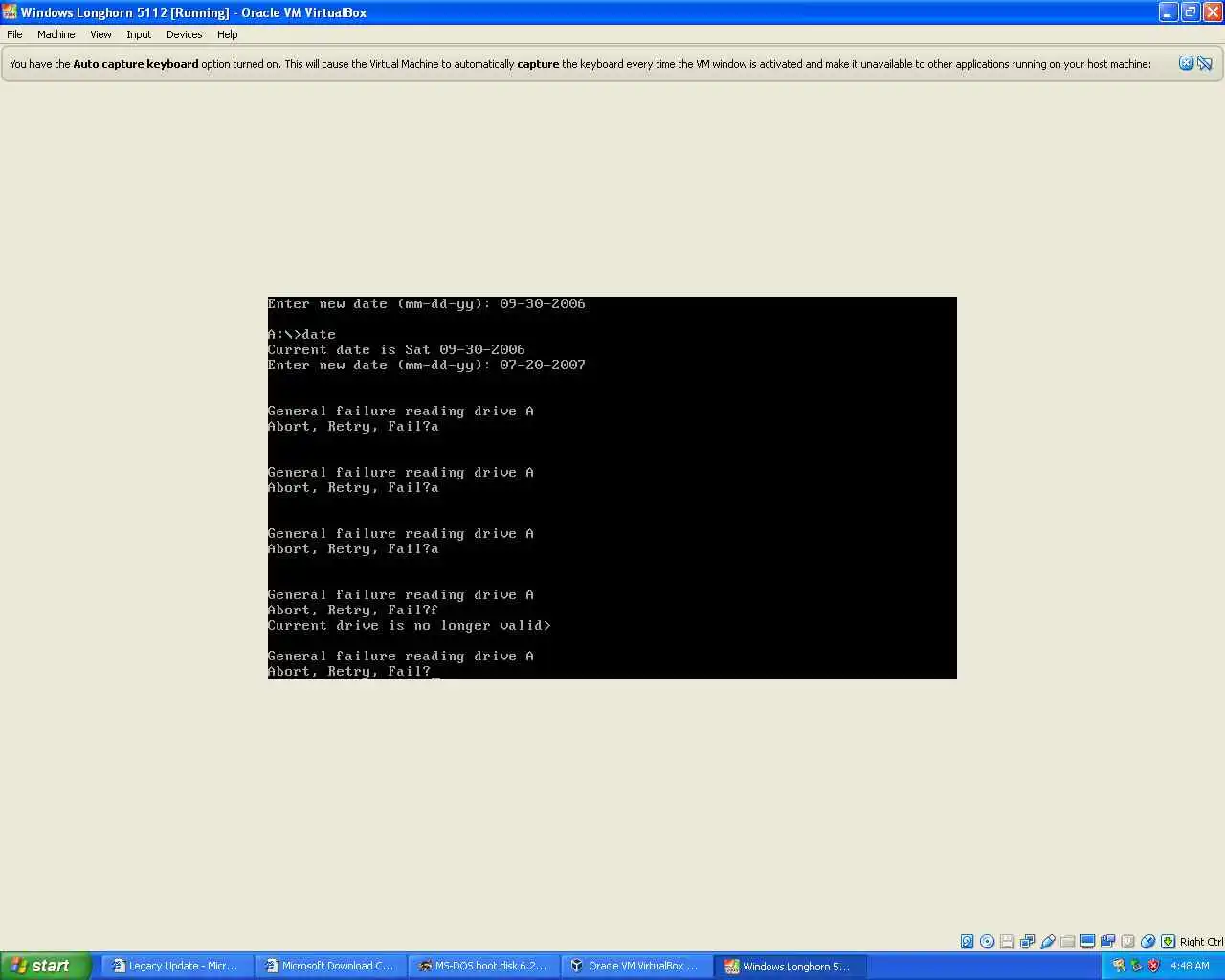Click the 4:48 AM system clock
Image resolution: width=1225 pixels, height=980 pixels.
pos(1190,966)
